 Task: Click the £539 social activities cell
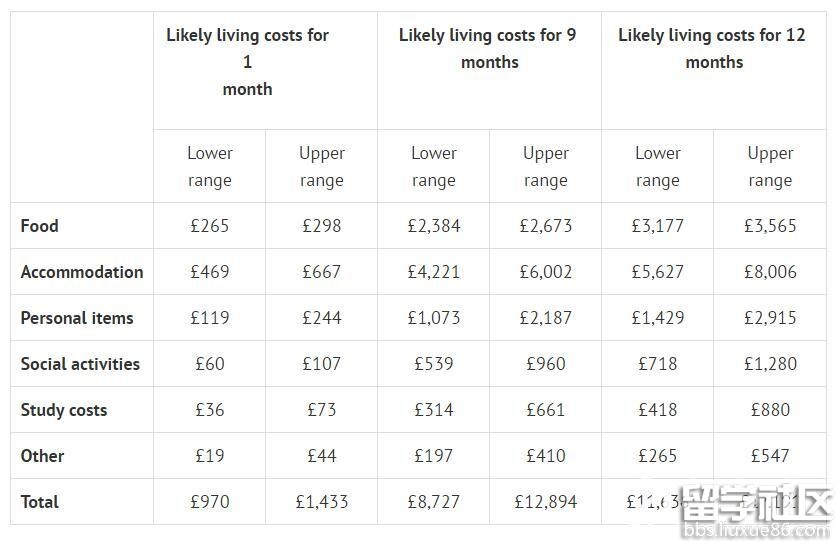tap(433, 364)
